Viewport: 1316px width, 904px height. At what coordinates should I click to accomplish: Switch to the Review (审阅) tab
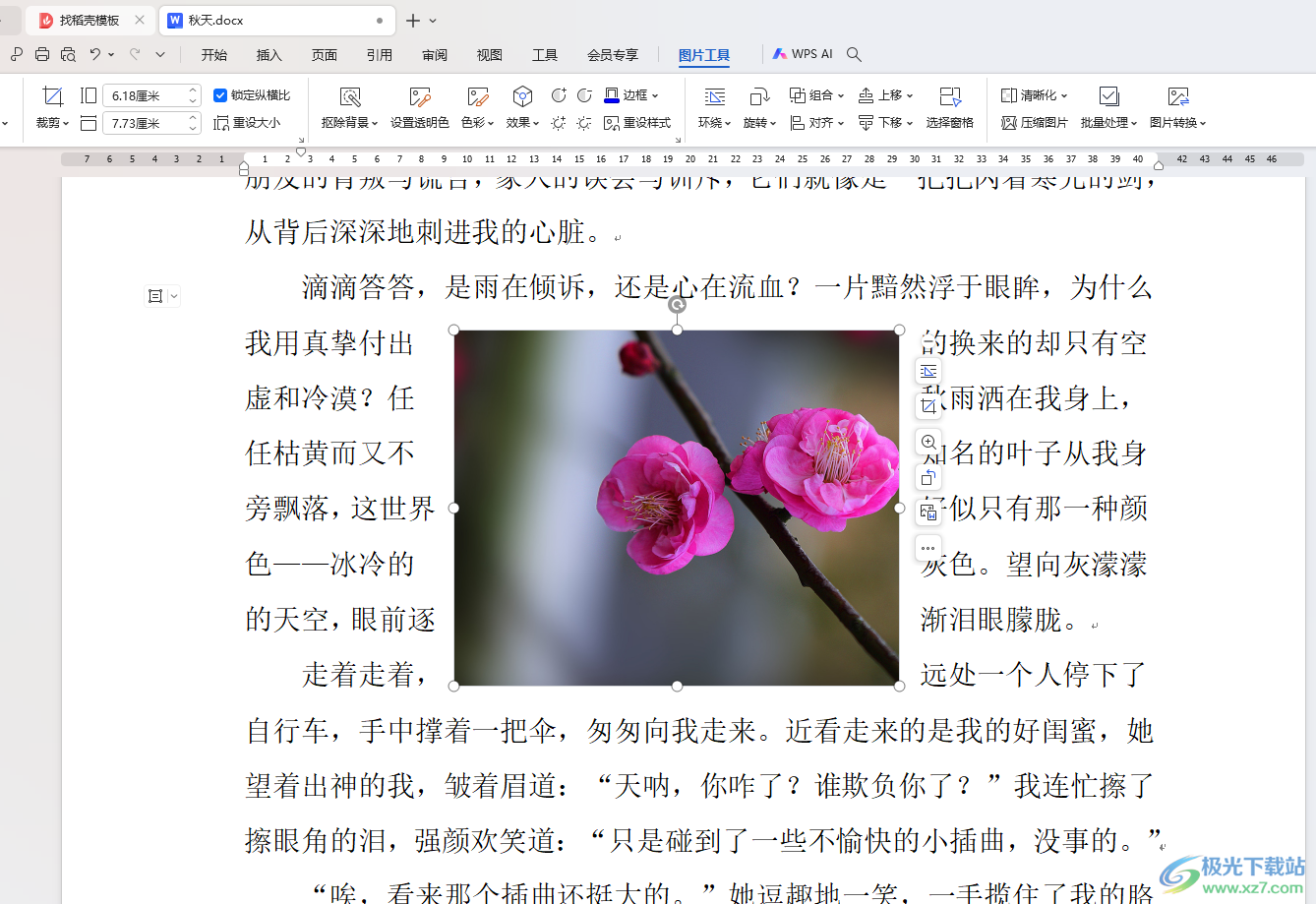[x=434, y=55]
